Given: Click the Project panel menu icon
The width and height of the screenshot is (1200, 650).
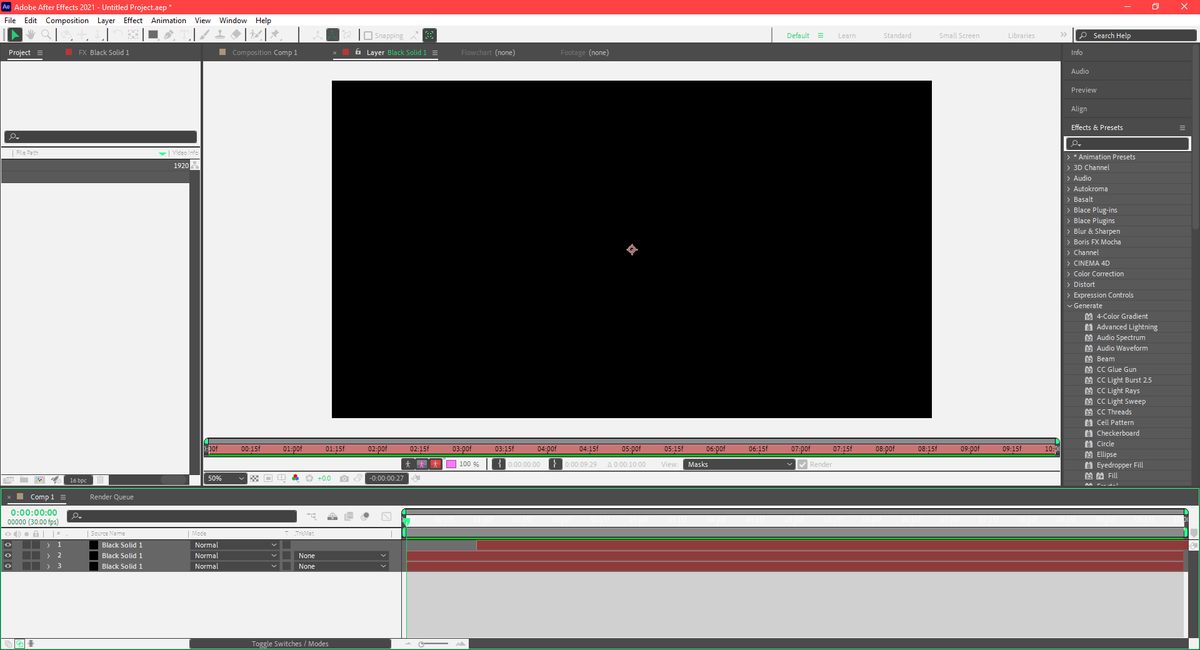Looking at the screenshot, I should [x=39, y=52].
